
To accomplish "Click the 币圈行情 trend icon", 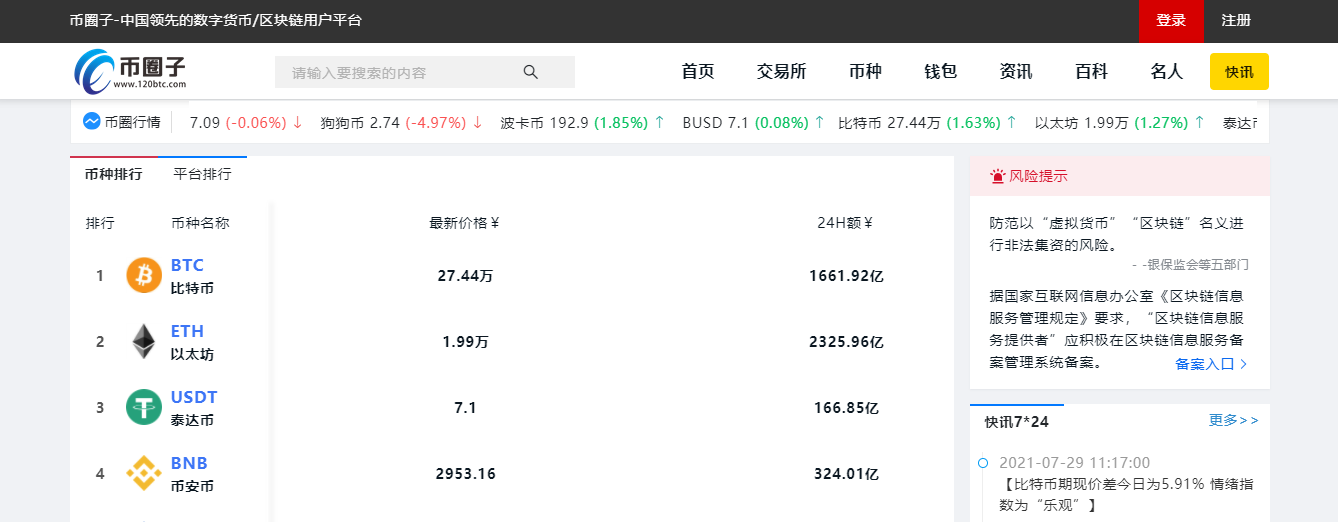I will [x=91, y=122].
